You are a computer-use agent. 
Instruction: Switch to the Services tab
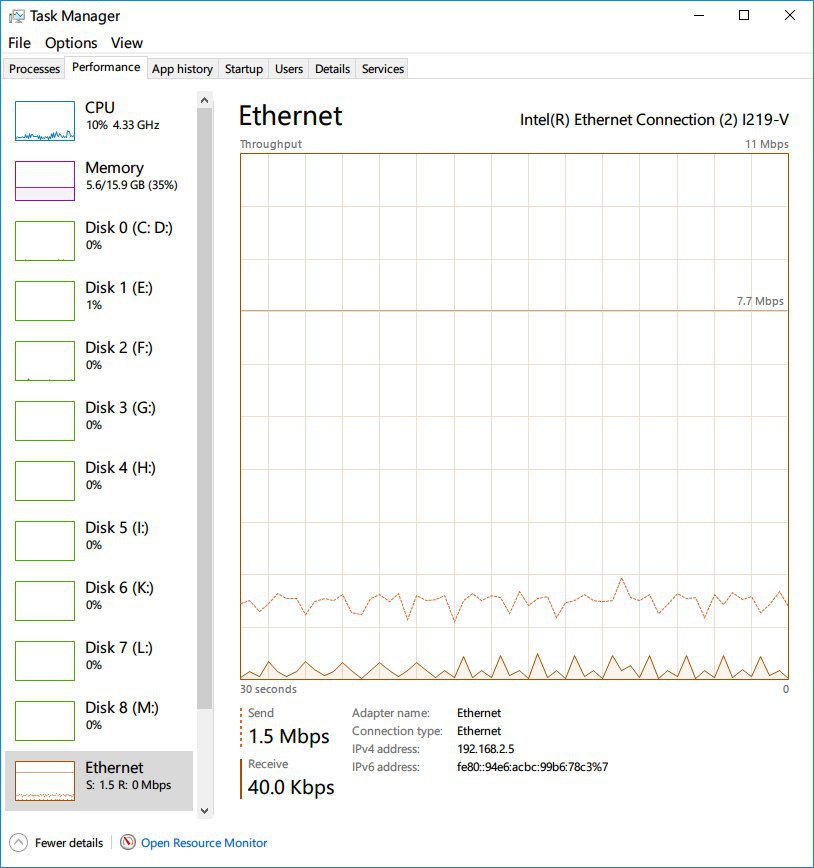tap(383, 69)
